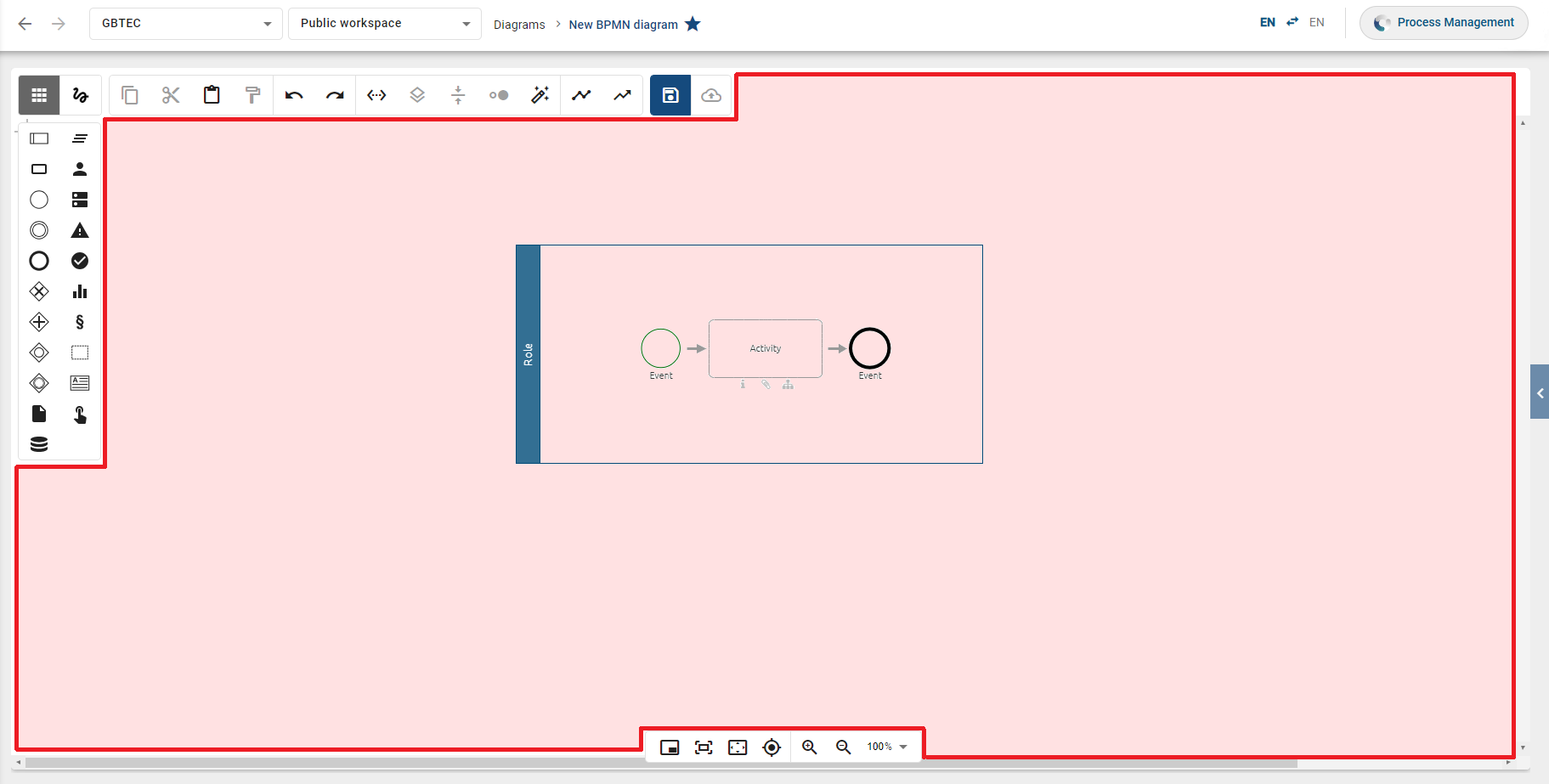Click the dashed fullscreen frame icon
Image resolution: width=1549 pixels, height=784 pixels.
click(738, 747)
